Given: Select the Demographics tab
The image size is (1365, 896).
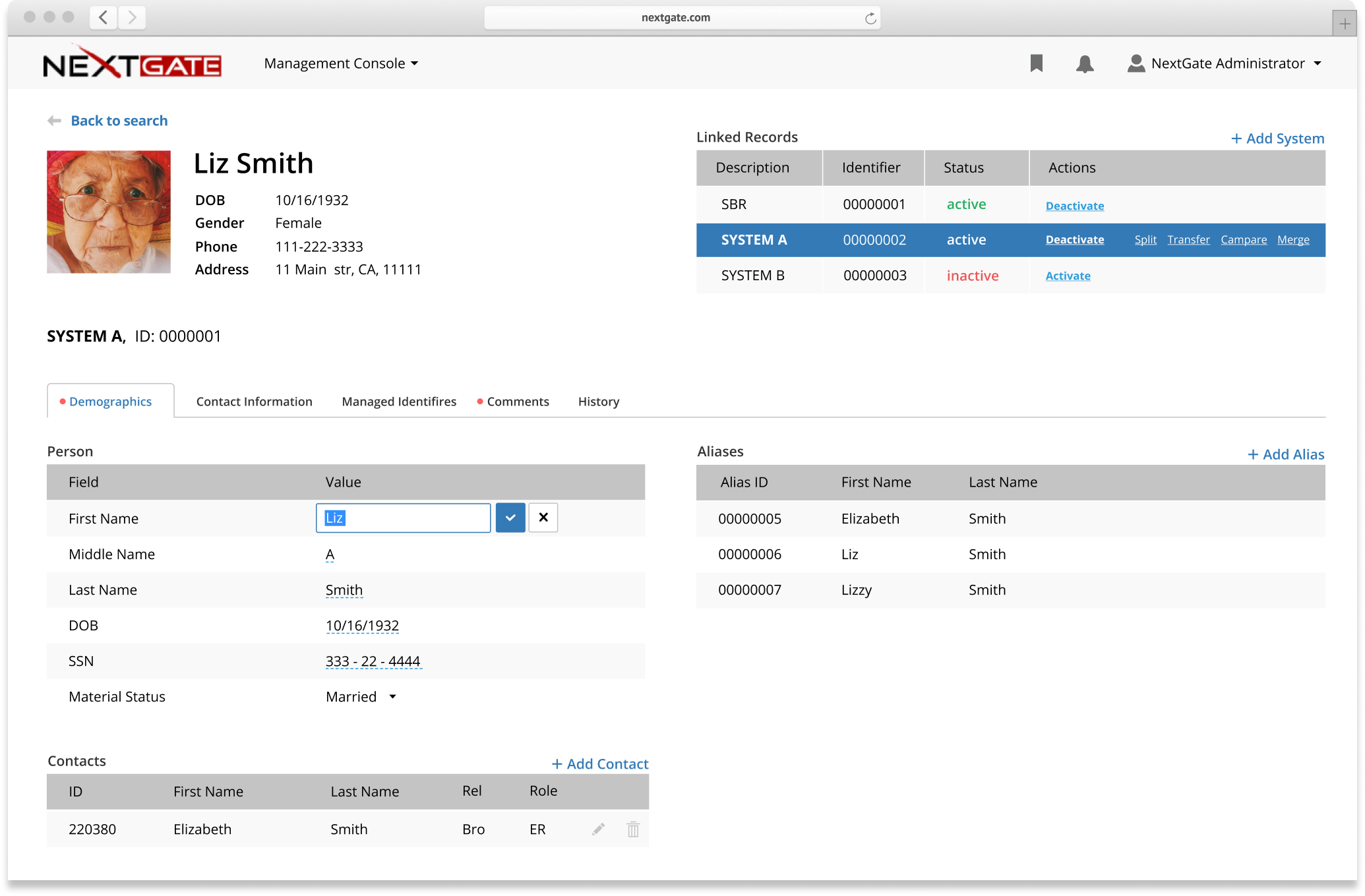Looking at the screenshot, I should tap(110, 401).
